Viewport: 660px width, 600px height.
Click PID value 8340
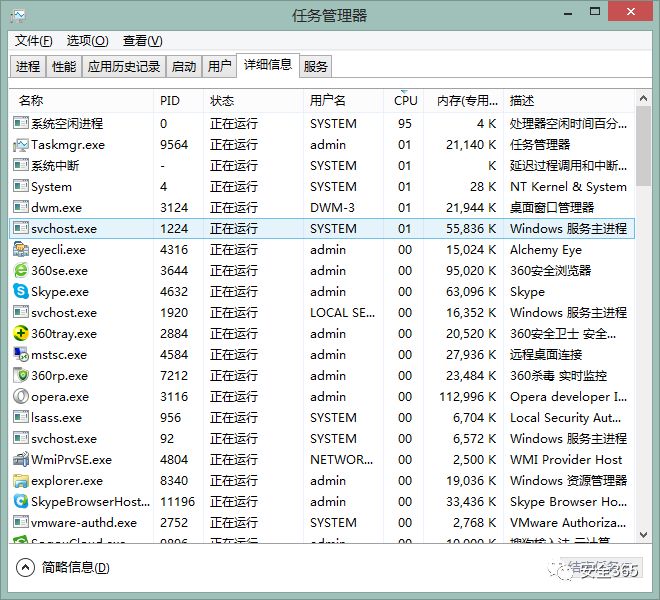click(173, 480)
